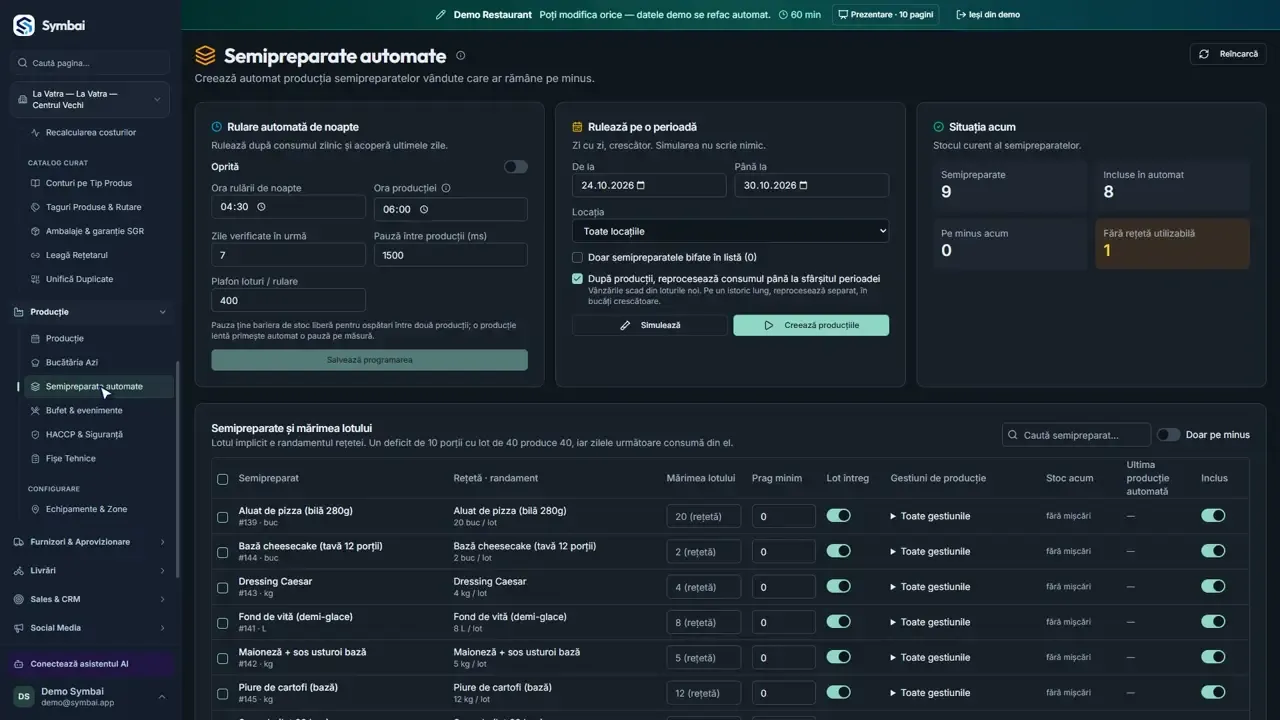Turn off Lot întreg for Dressing Caesar
Viewport: 1280px width, 720px height.
tap(839, 587)
